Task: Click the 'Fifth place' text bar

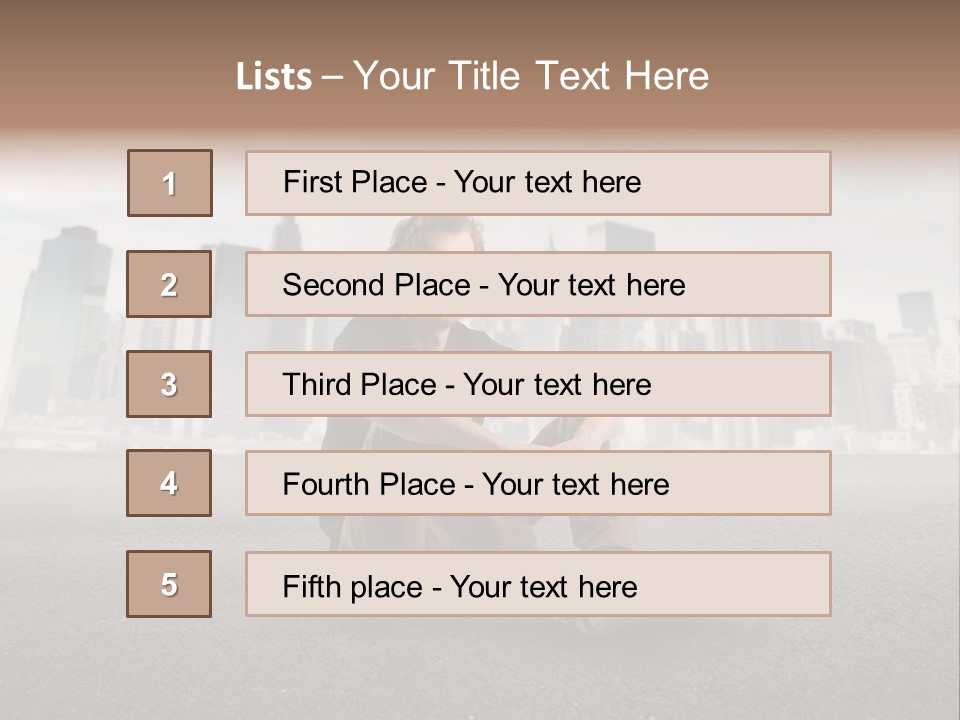Action: pyautogui.click(x=538, y=584)
